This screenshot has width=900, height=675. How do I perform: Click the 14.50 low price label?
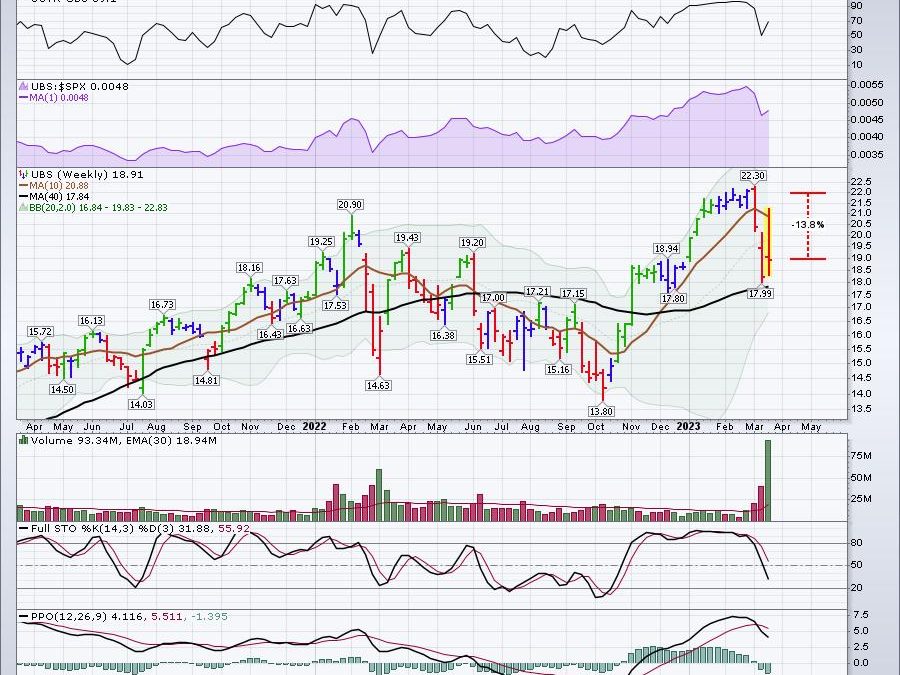tap(63, 389)
